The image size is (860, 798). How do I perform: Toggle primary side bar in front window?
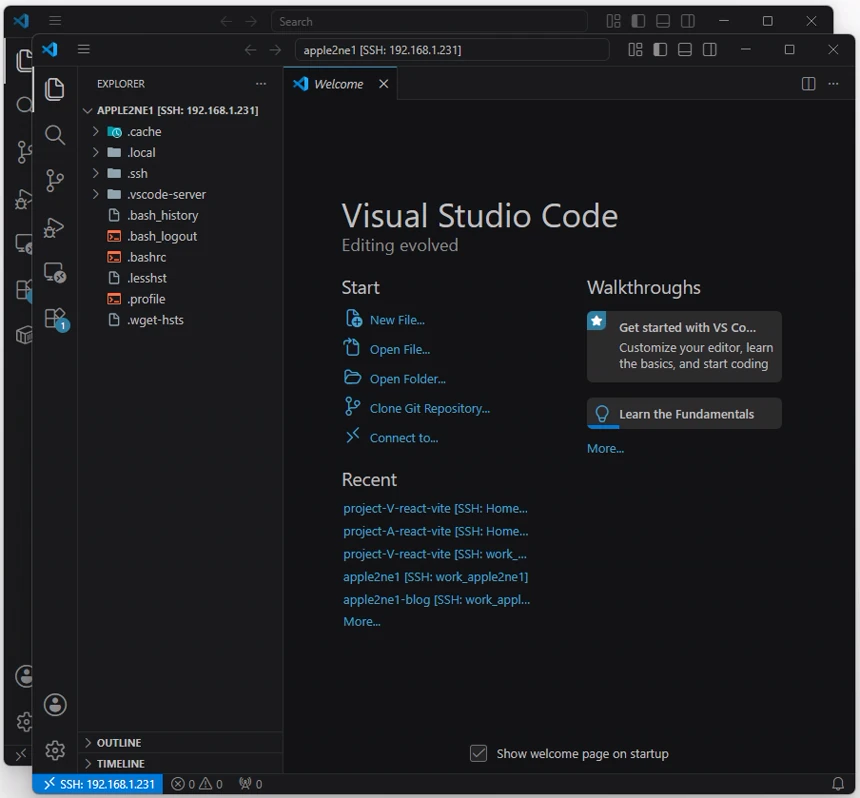[660, 50]
